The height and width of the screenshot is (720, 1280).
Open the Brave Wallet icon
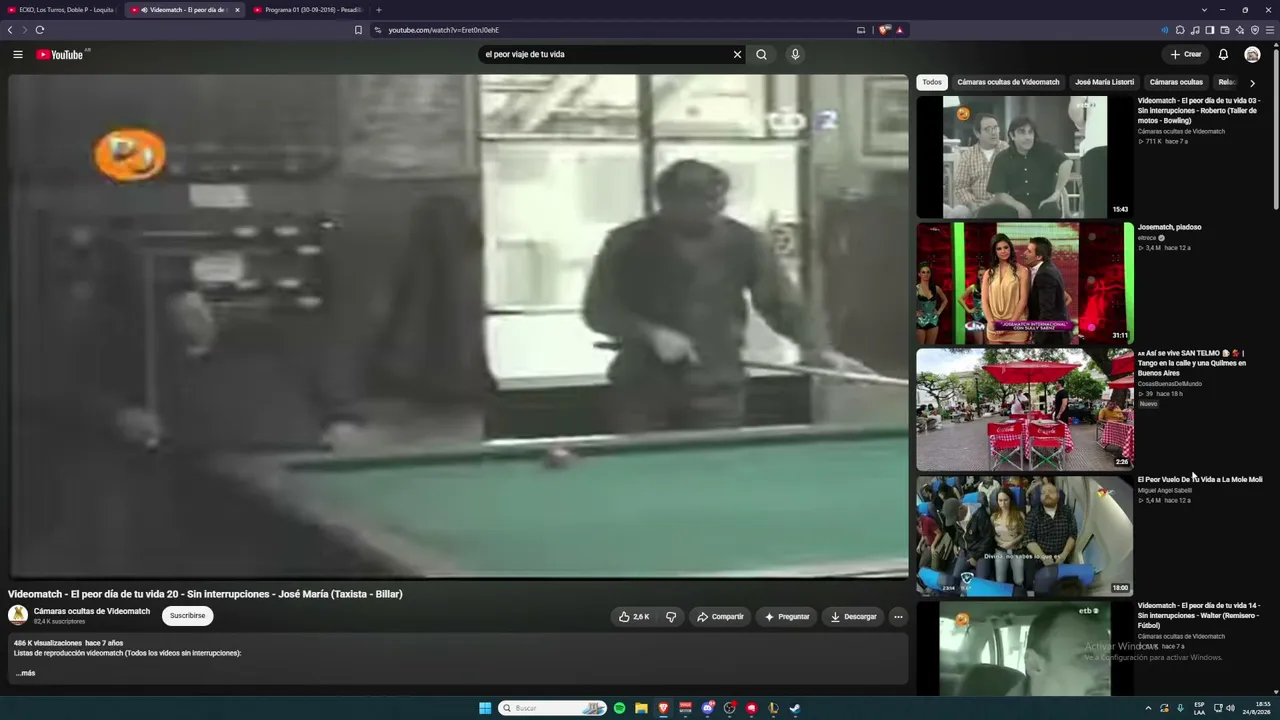(x=1225, y=30)
